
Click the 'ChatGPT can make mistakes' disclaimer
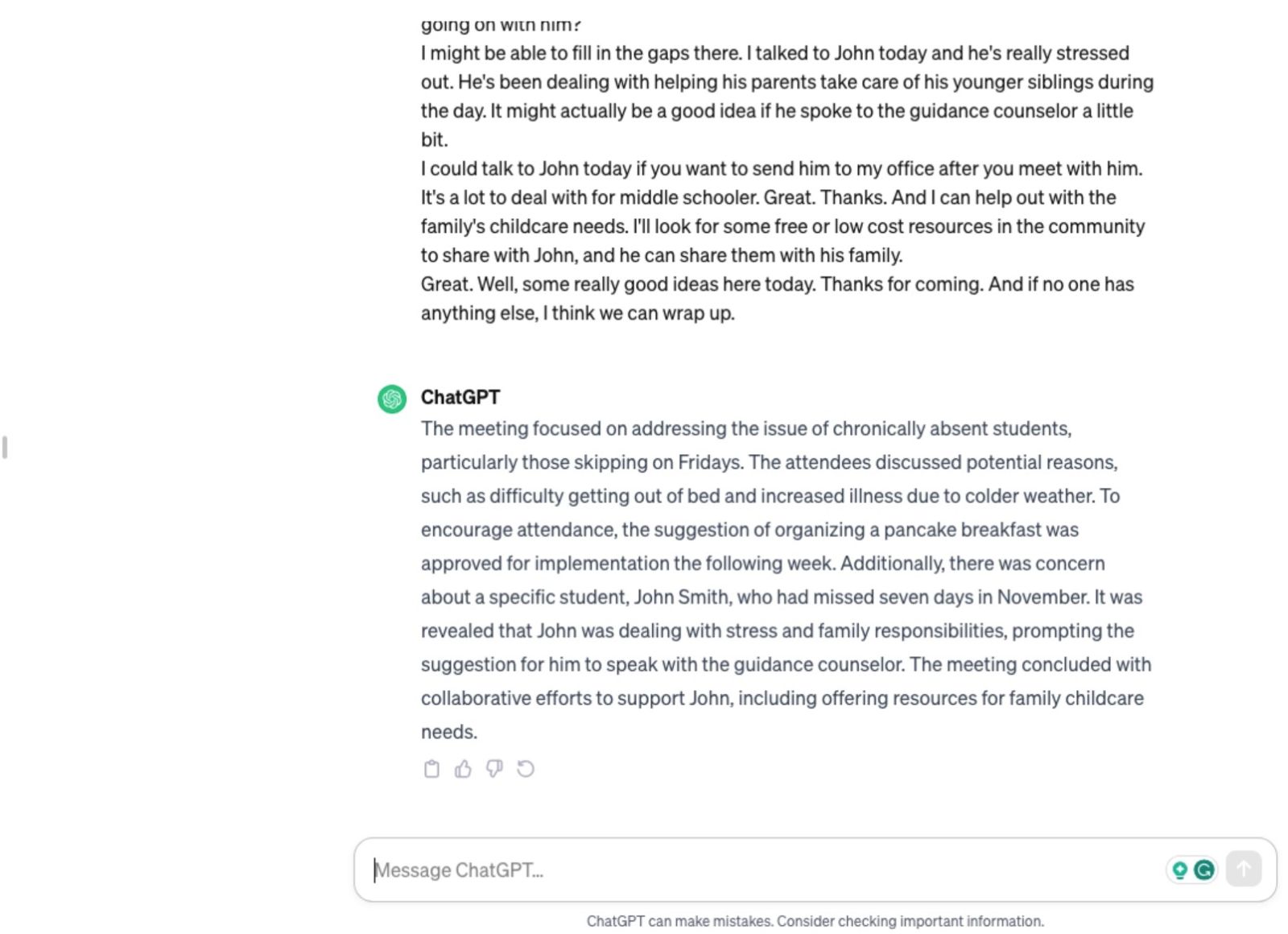tap(815, 921)
